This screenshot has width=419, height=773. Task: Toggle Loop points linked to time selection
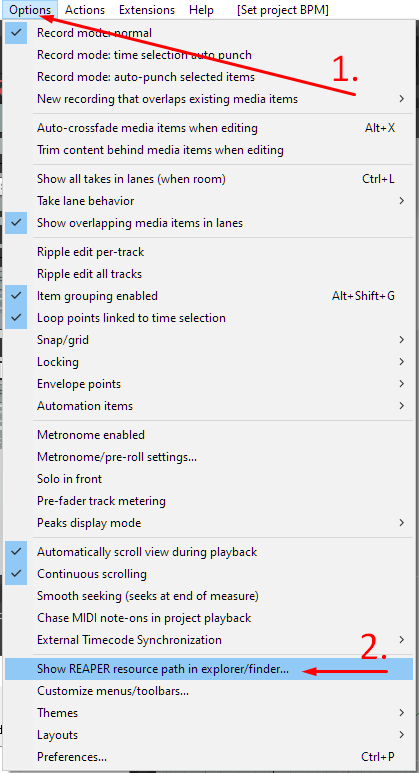(x=16, y=318)
